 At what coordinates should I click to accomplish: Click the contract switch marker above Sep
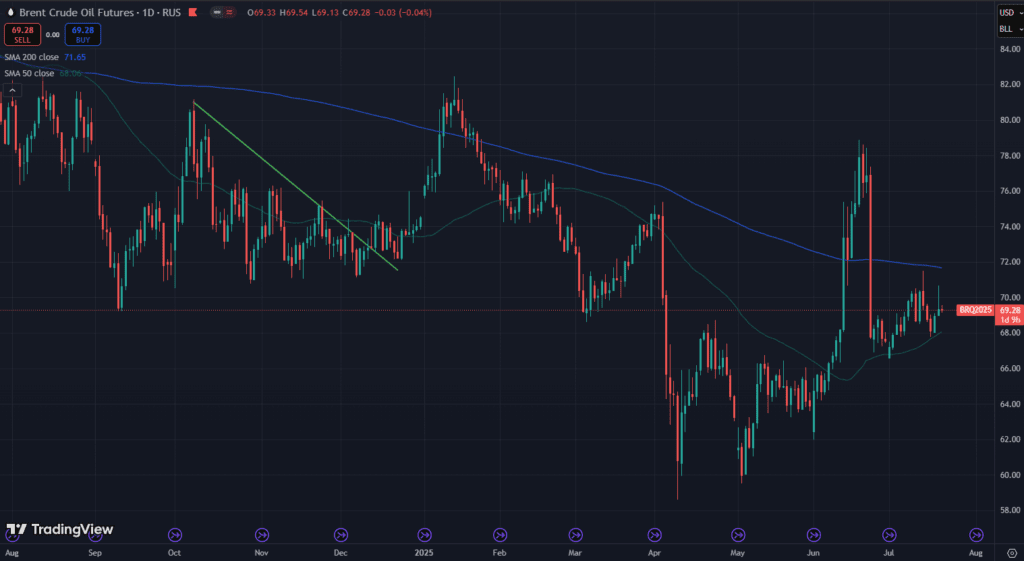coord(95,535)
